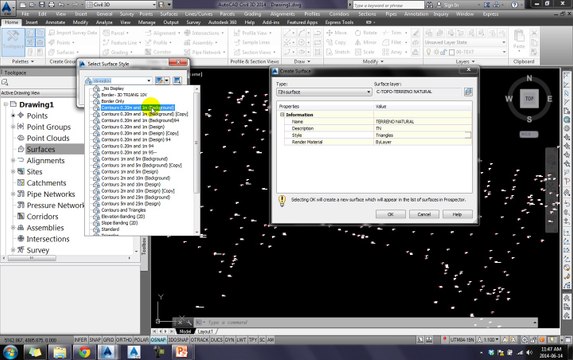
Task: Click the Sample Lines tool
Action: point(252,42)
